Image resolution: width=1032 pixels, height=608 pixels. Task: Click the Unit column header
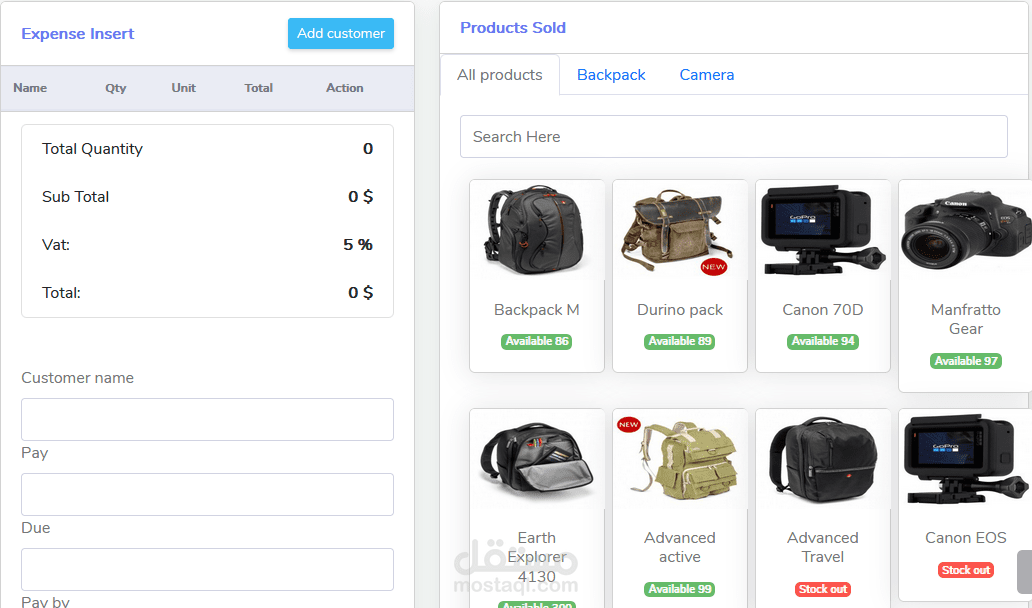pos(184,88)
